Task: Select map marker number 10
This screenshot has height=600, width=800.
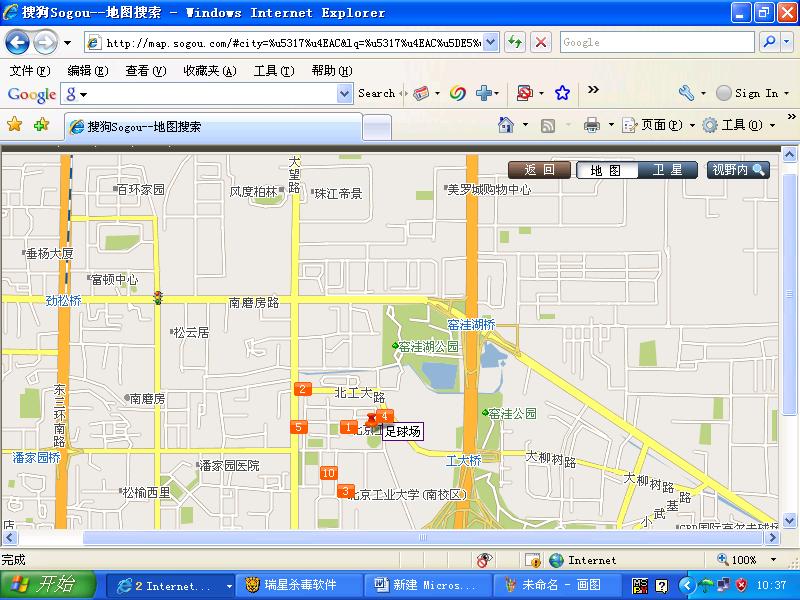Action: pyautogui.click(x=329, y=473)
